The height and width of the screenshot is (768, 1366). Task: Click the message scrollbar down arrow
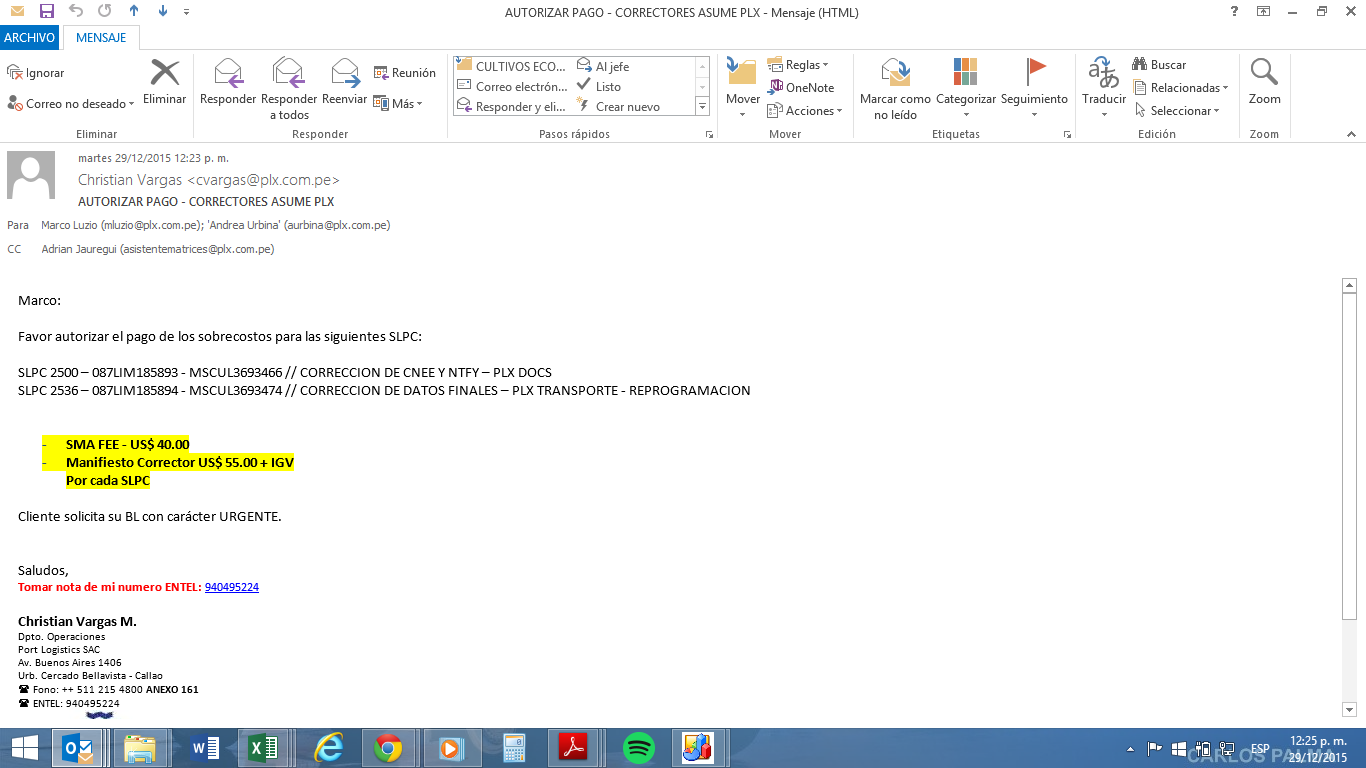click(1348, 709)
